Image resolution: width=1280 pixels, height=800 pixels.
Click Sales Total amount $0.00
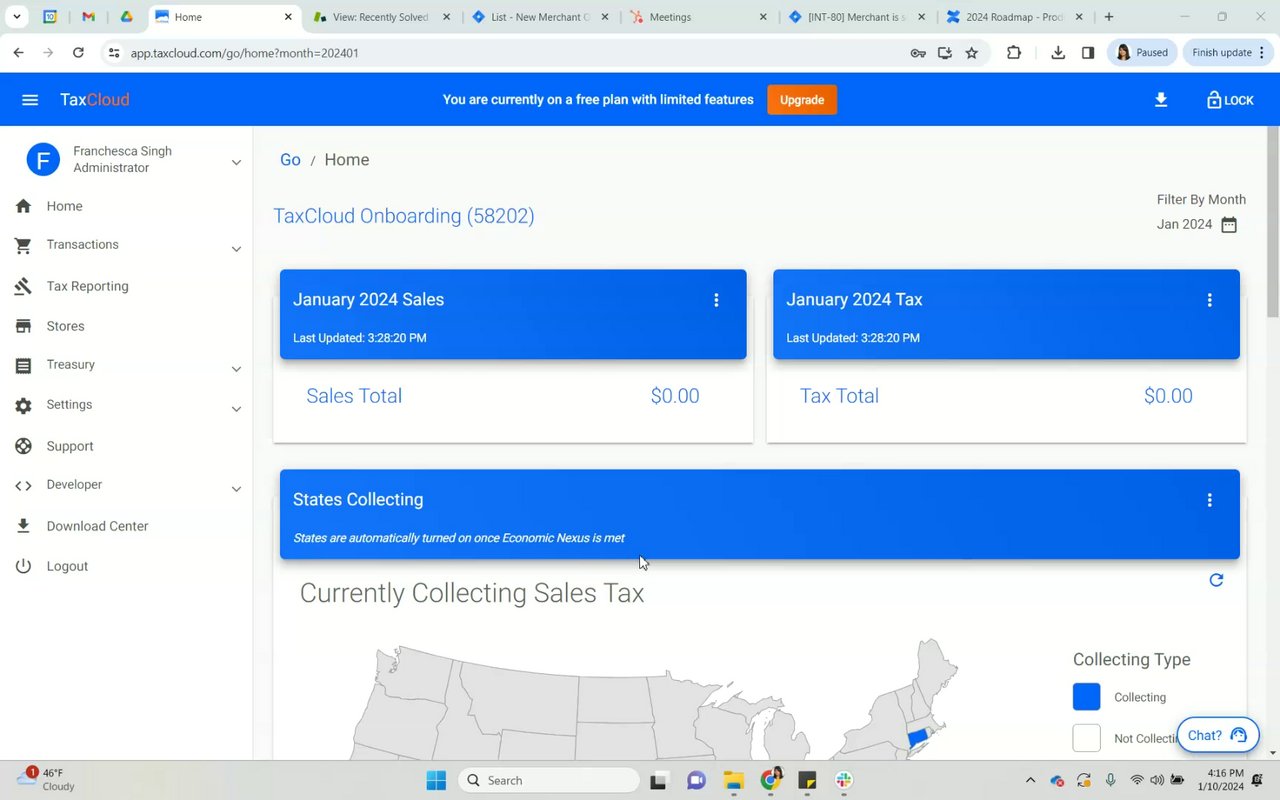coord(675,396)
